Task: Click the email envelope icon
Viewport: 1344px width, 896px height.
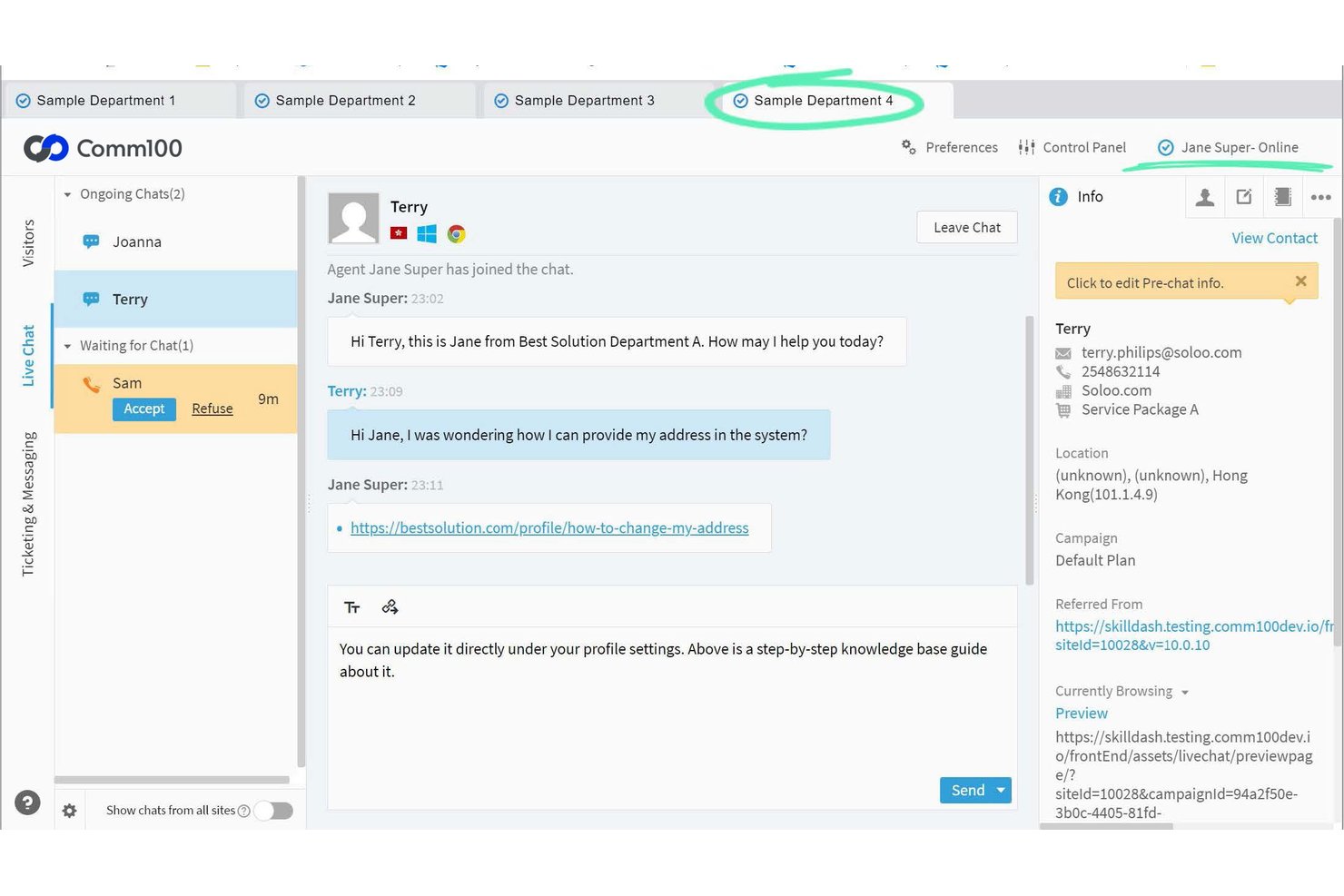Action: pyautogui.click(x=1063, y=353)
